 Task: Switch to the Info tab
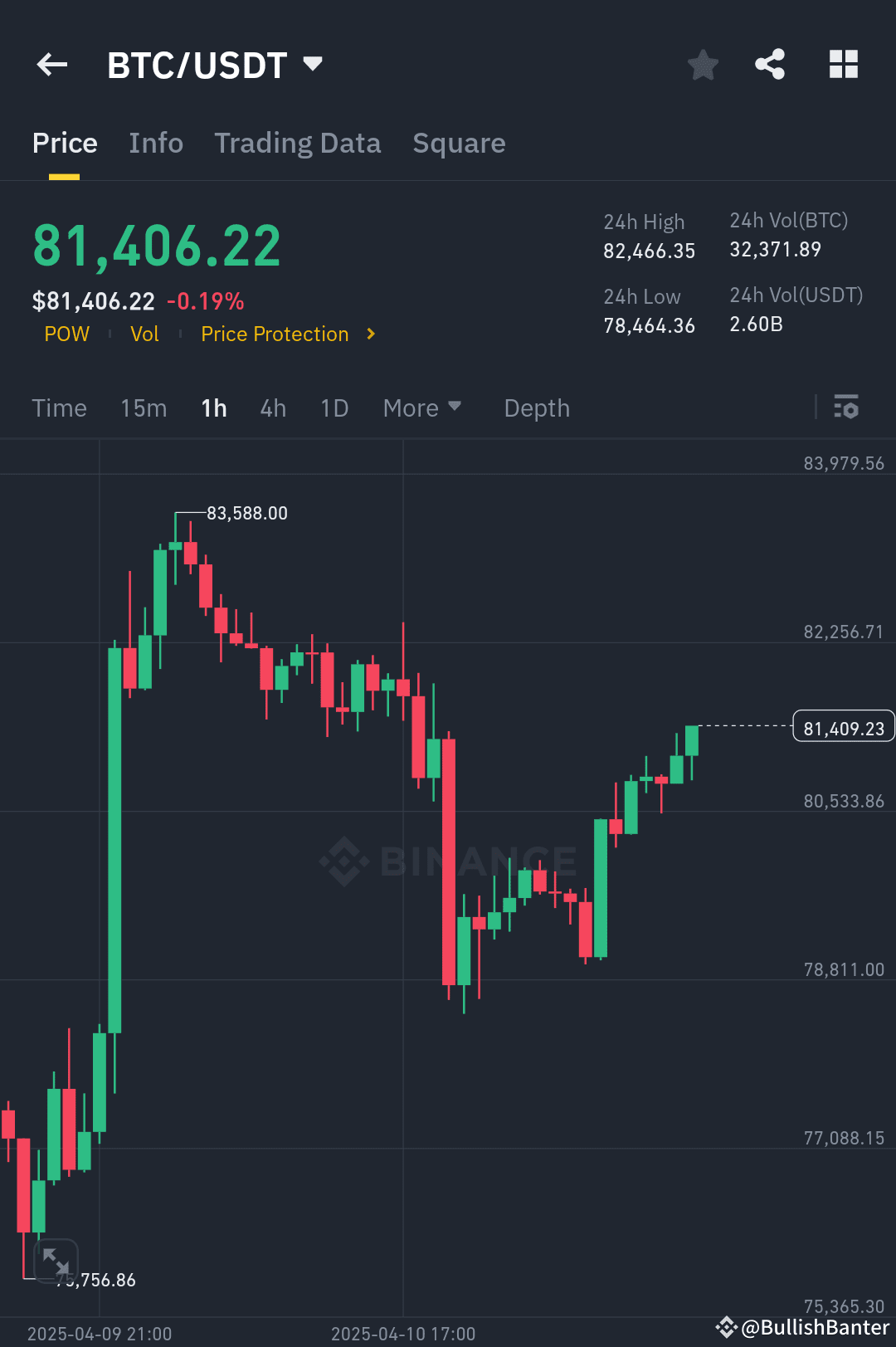(x=156, y=143)
